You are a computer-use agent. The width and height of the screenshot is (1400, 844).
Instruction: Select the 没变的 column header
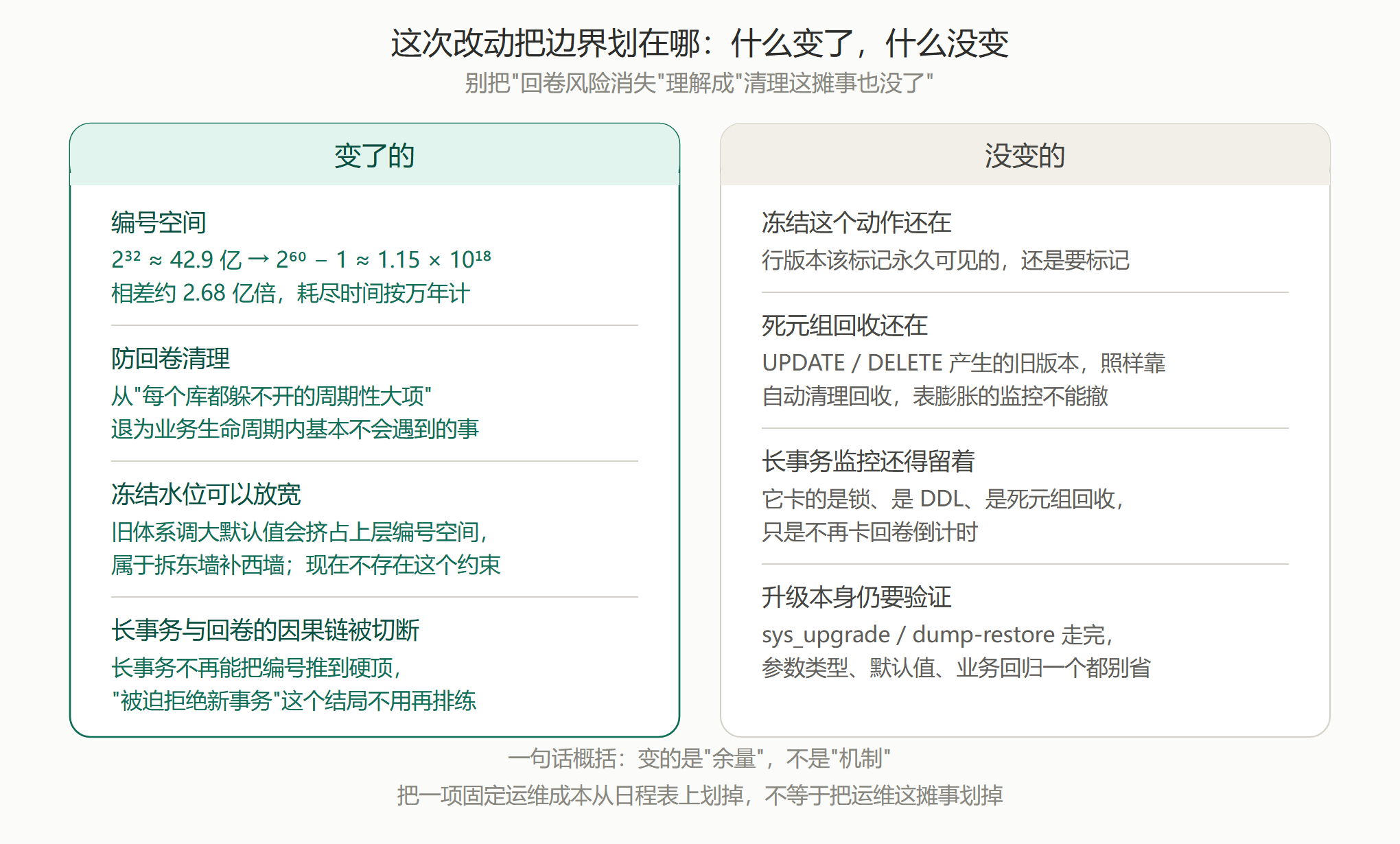pos(1025,155)
